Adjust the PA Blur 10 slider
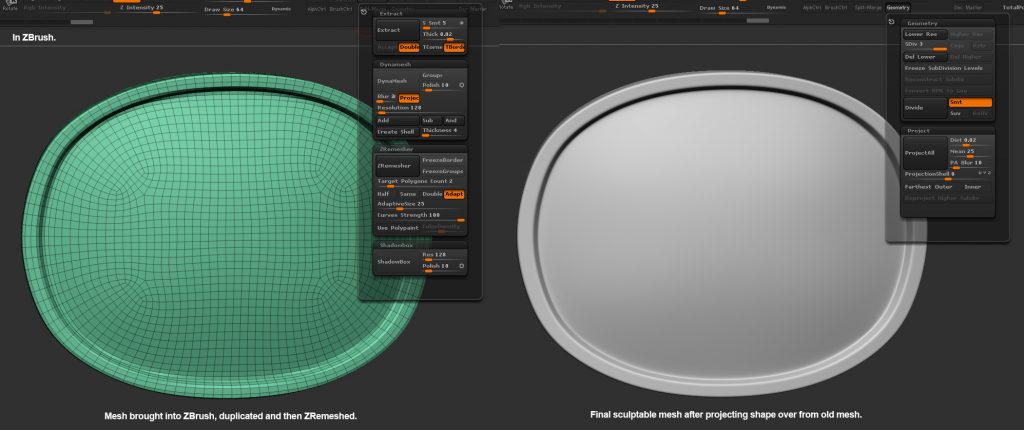 971,163
